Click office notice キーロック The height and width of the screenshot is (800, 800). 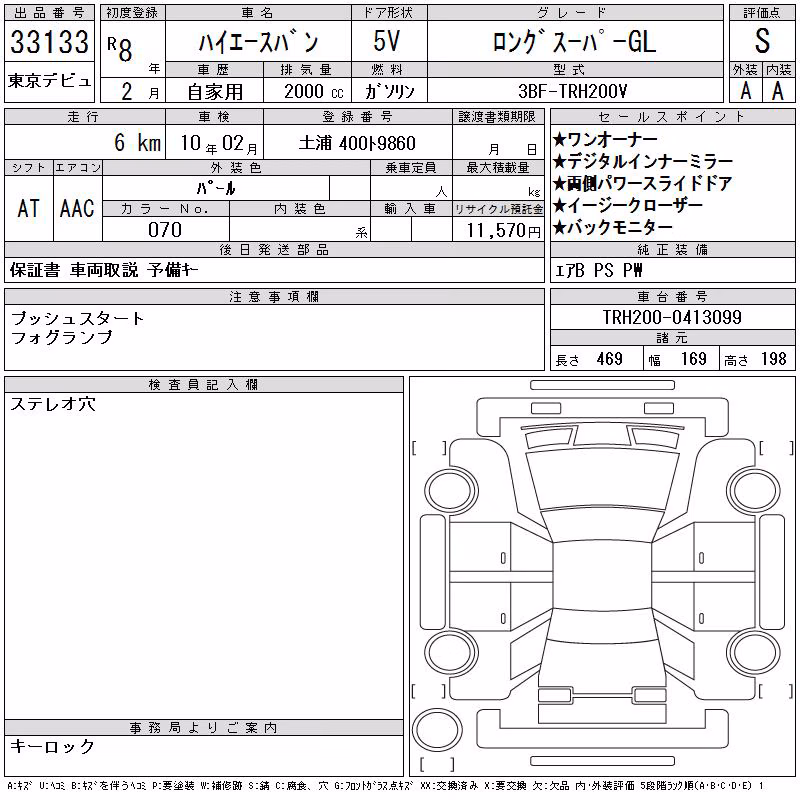pyautogui.click(x=53, y=746)
